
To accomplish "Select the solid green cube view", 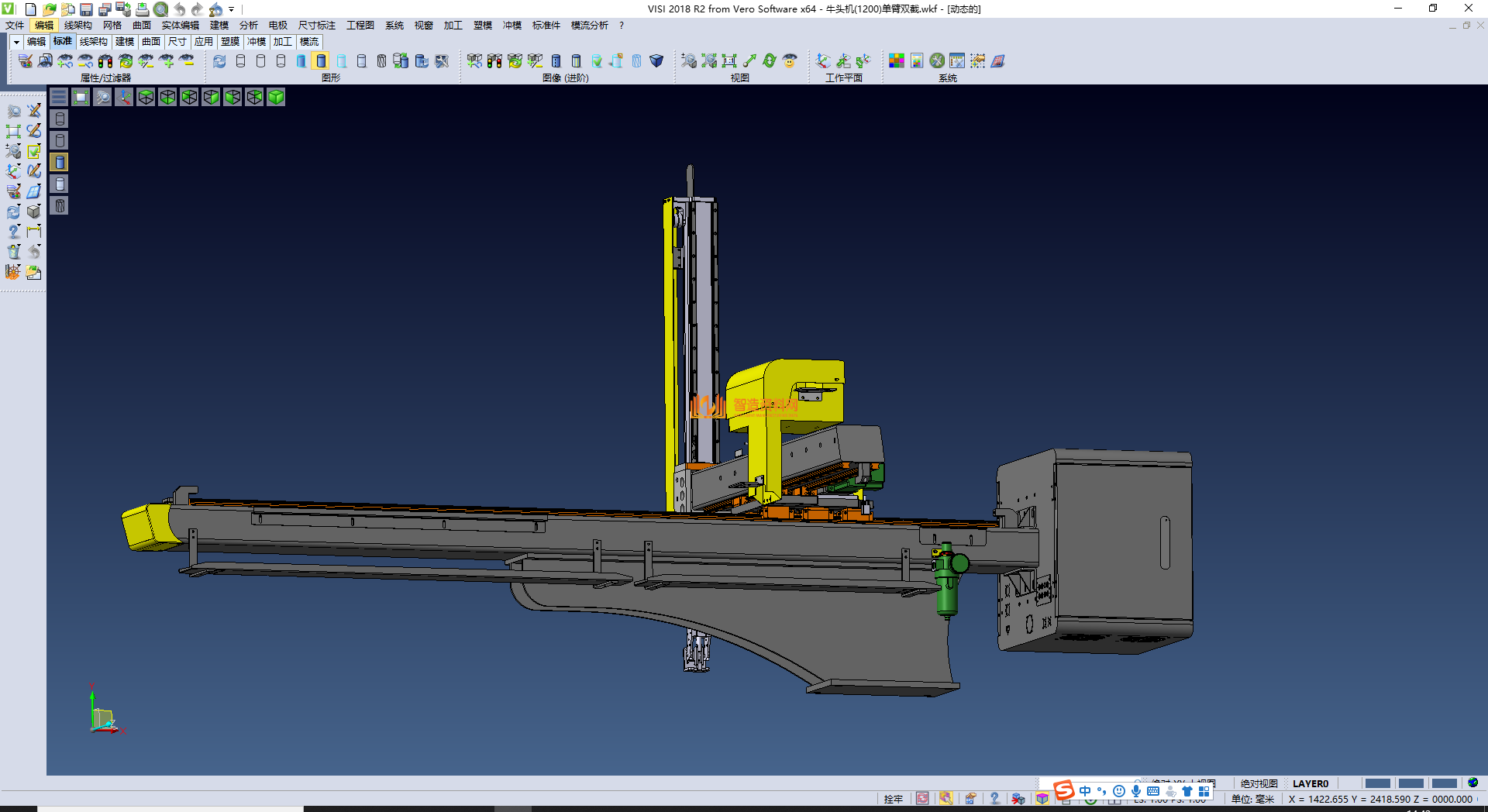I will coord(276,97).
